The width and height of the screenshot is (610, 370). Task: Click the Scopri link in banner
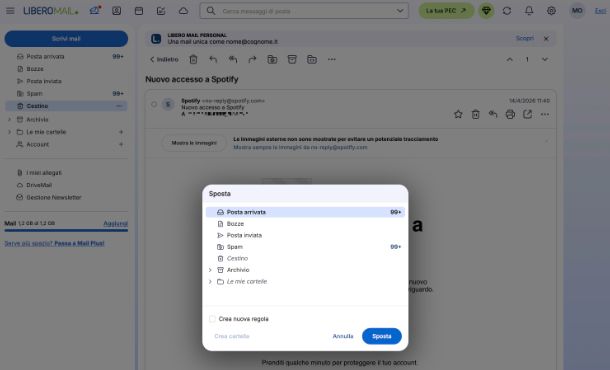click(524, 38)
